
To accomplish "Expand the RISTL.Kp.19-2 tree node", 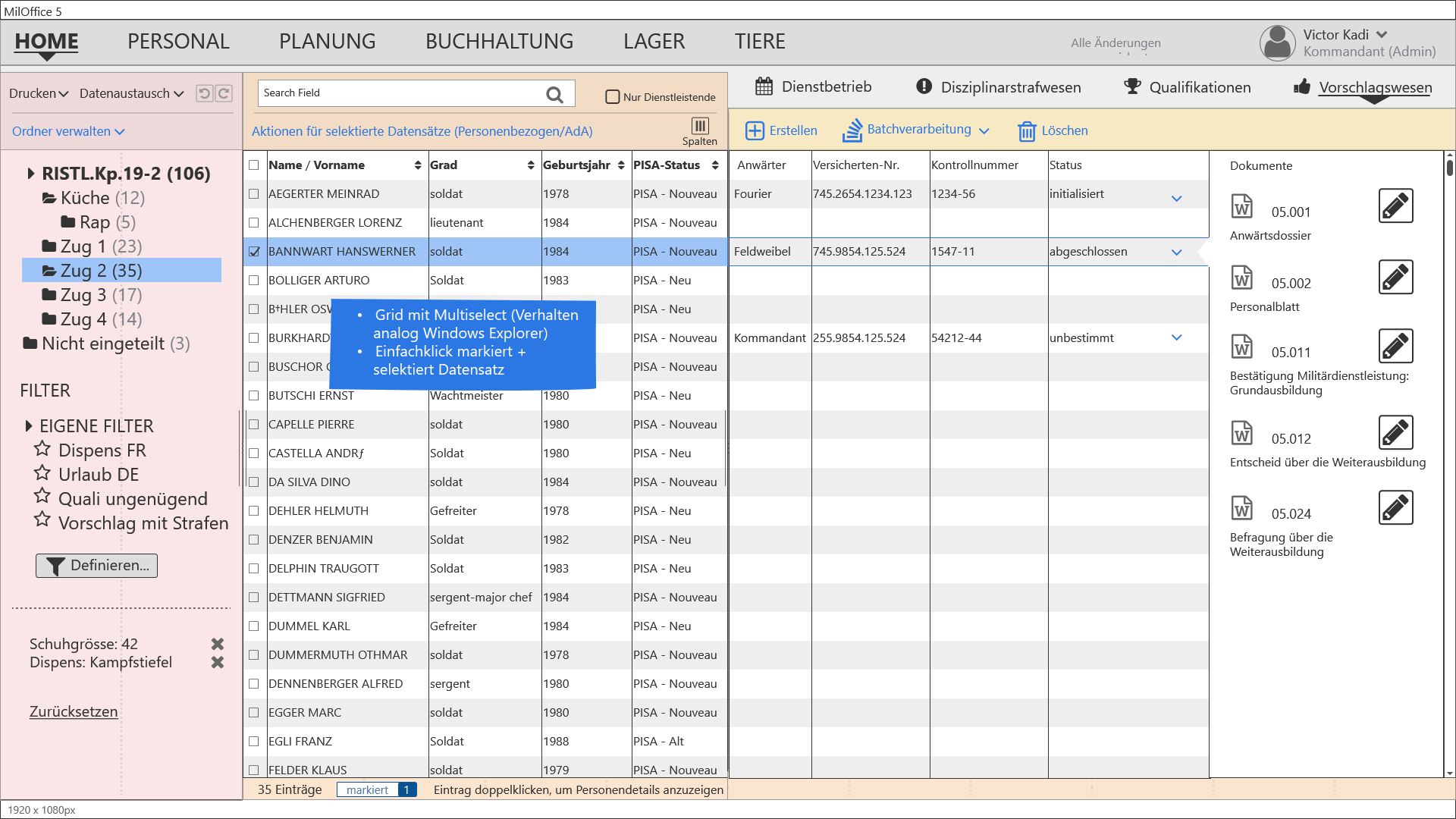I will (30, 174).
